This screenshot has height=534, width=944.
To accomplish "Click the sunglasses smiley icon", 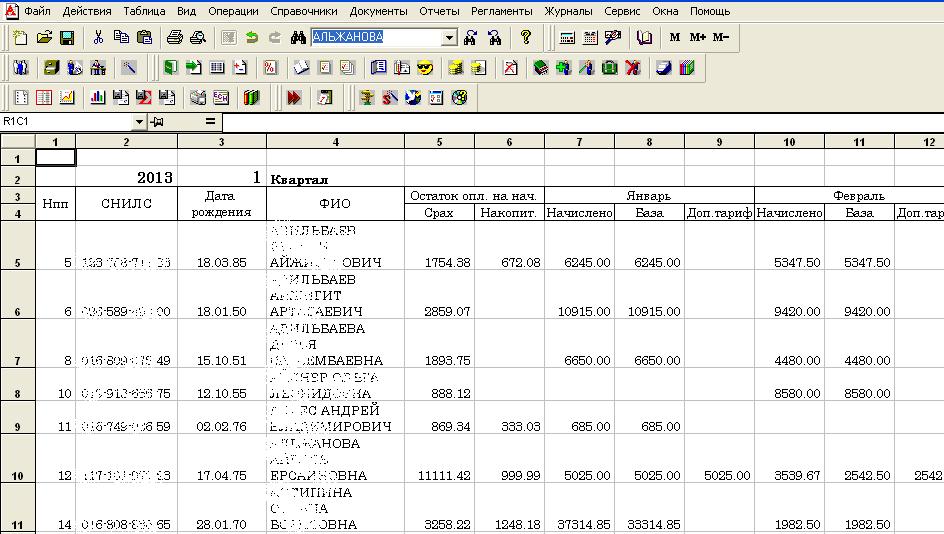I will tap(425, 67).
